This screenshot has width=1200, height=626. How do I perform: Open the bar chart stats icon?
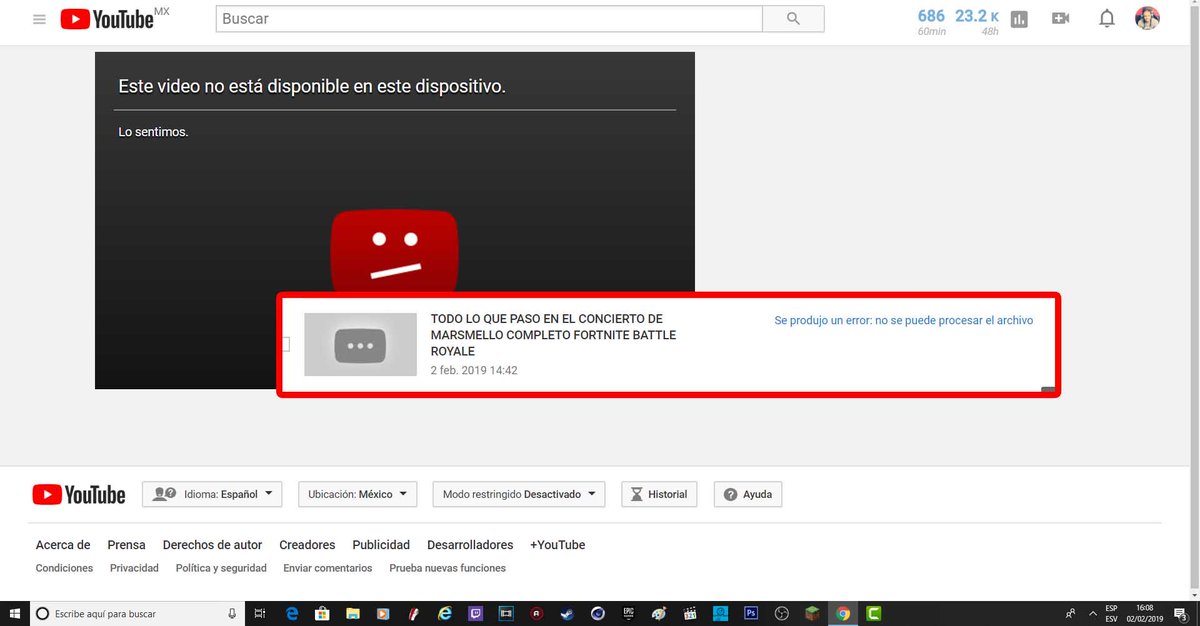point(1019,19)
